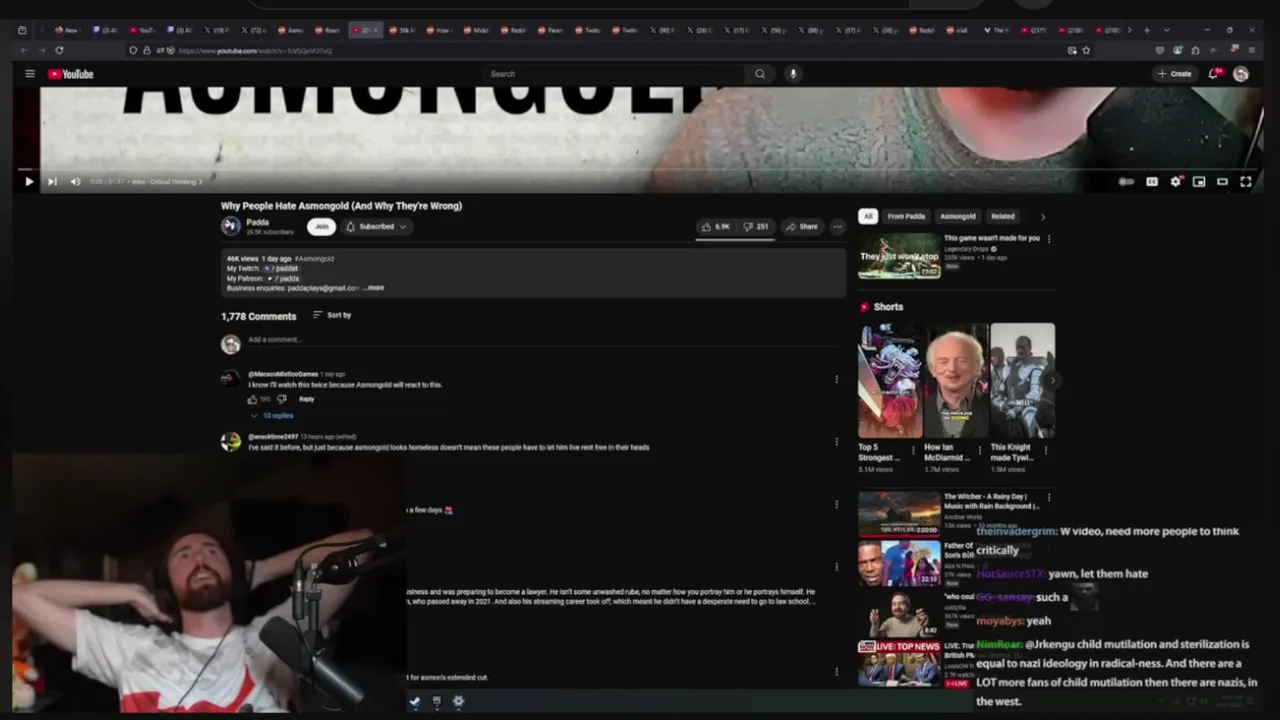Select the From Padda filter chip
This screenshot has width=1280, height=720.
[x=906, y=216]
